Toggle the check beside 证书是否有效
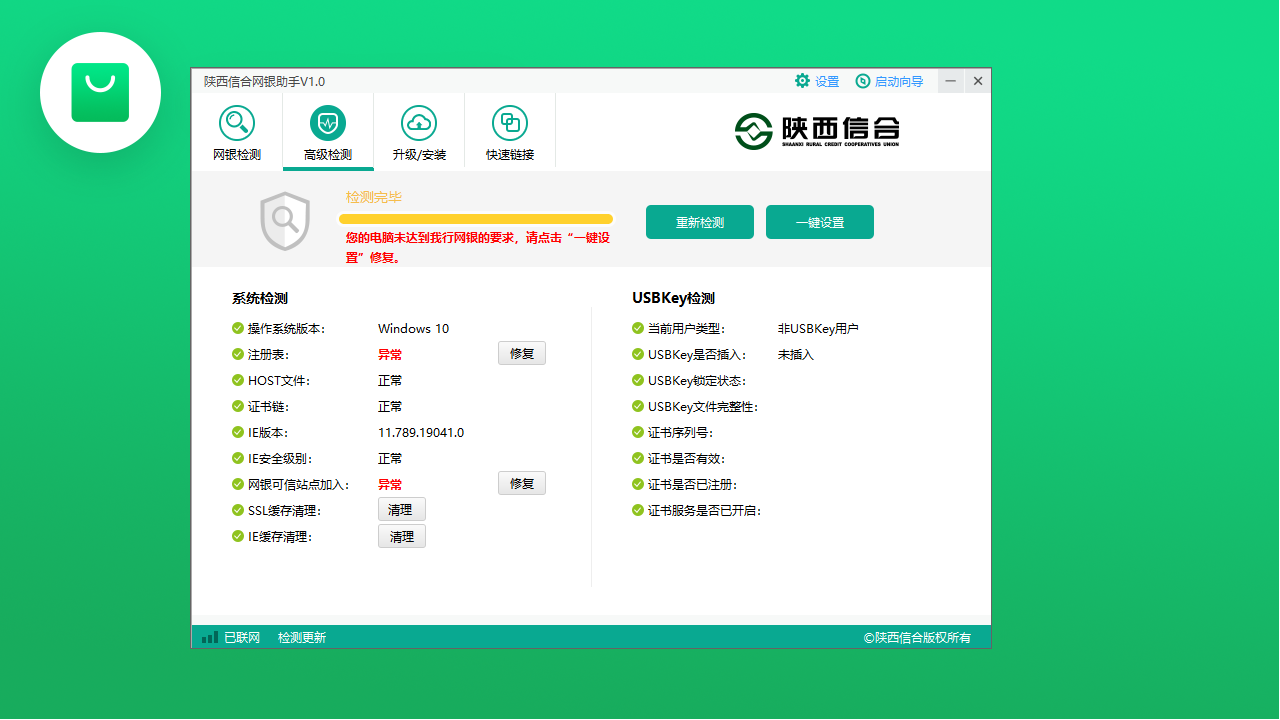The width and height of the screenshot is (1280, 720). pyautogui.click(x=637, y=458)
